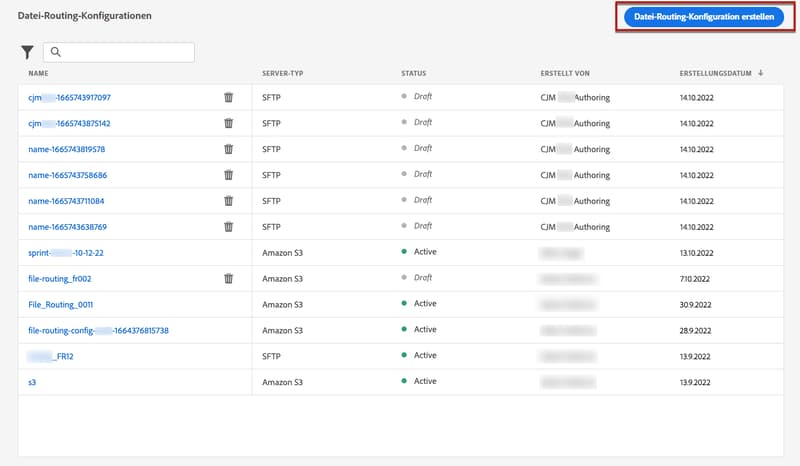Open name-1665743758686 link
The width and height of the screenshot is (800, 466).
click(68, 175)
